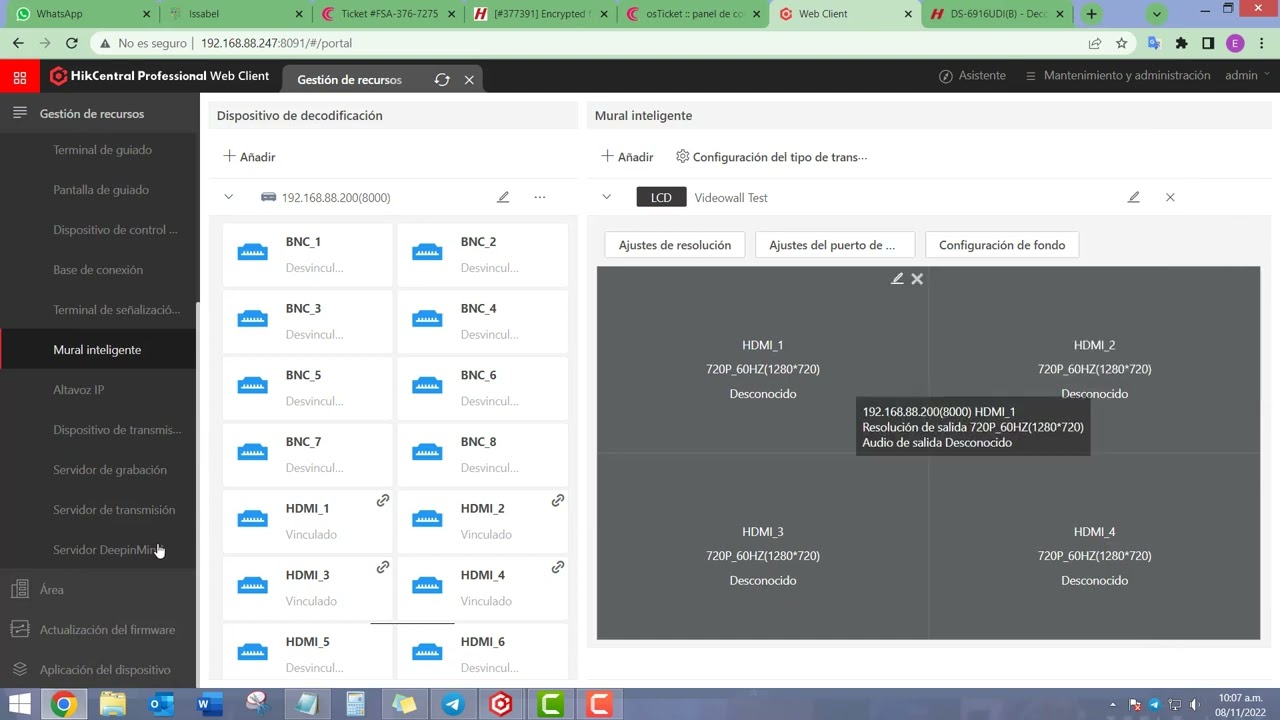1280x720 pixels.
Task: Open Outlook from the taskbar
Action: pyautogui.click(x=160, y=705)
